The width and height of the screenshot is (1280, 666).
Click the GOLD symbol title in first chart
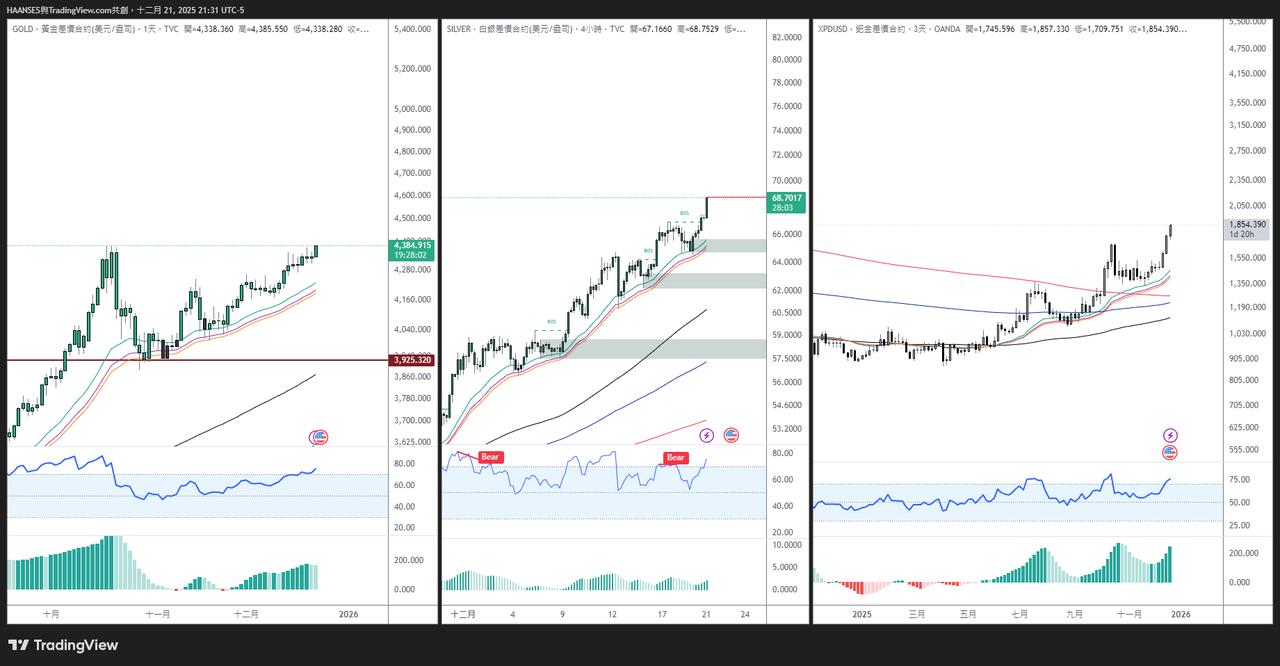[25, 29]
